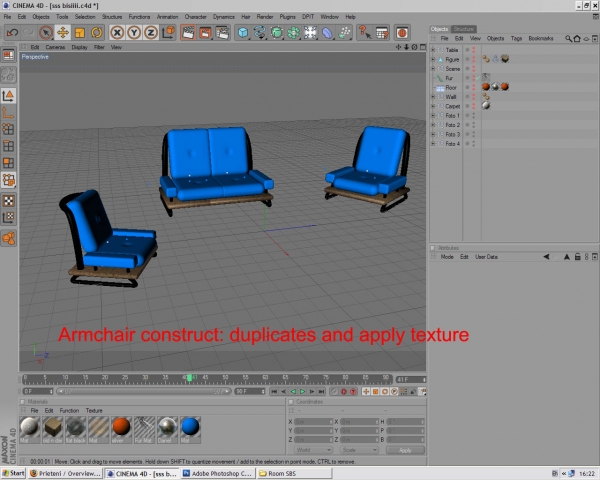
Task: Expand the Carpet object
Action: pyautogui.click(x=433, y=106)
